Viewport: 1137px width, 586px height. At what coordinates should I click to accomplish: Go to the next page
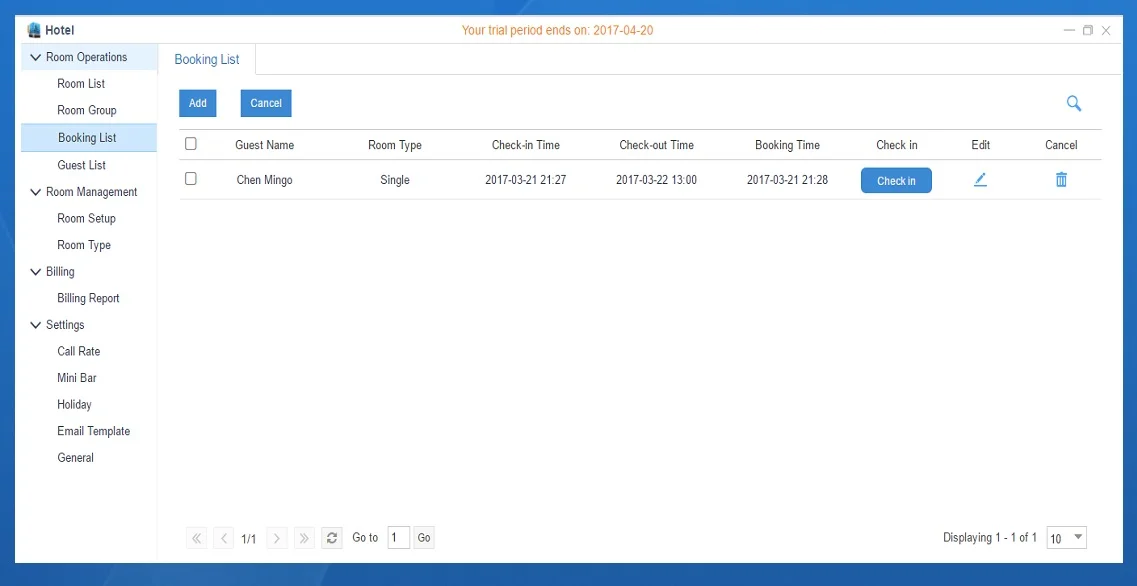click(277, 538)
